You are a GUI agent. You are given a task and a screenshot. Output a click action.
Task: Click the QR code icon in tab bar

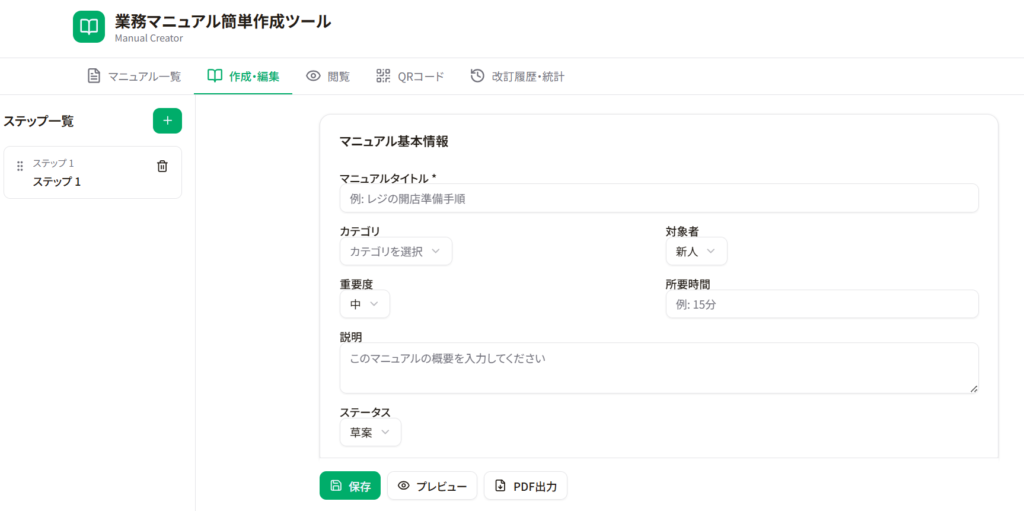tap(383, 76)
